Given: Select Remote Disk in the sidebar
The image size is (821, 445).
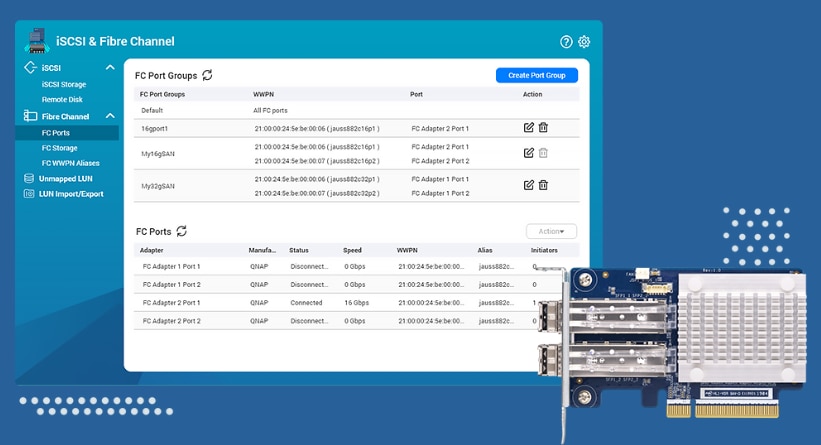Looking at the screenshot, I should pyautogui.click(x=62, y=99).
